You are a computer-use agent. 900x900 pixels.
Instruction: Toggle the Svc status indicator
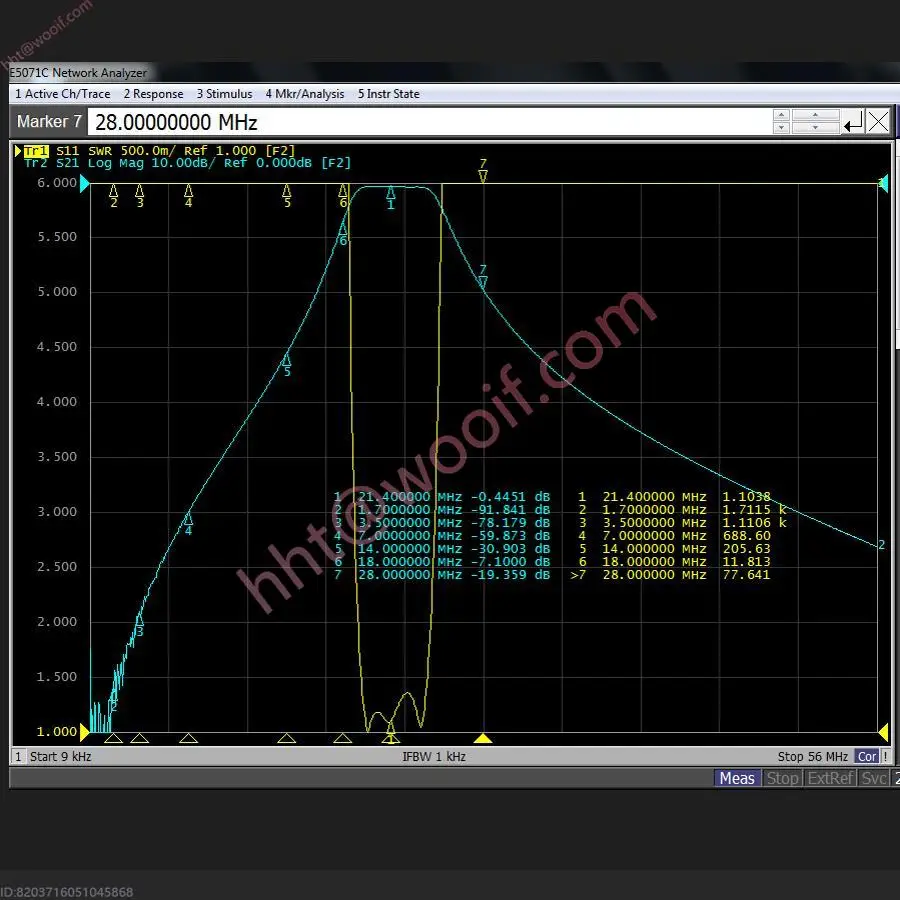tap(871, 778)
